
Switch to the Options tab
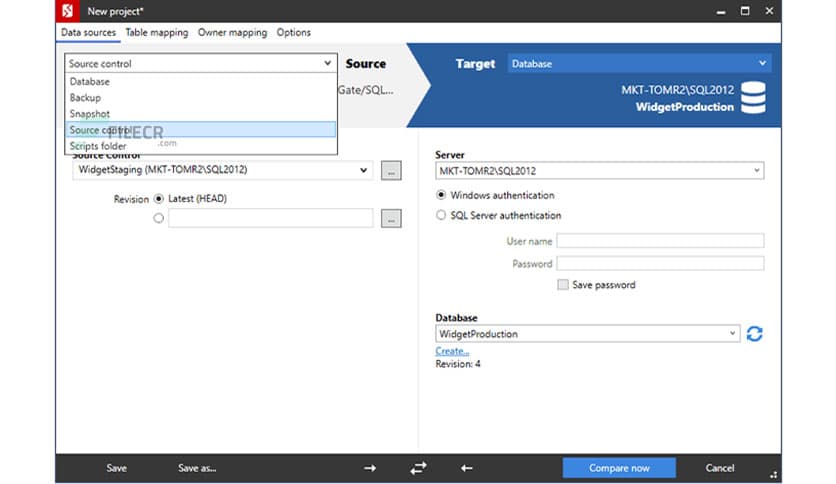293,33
